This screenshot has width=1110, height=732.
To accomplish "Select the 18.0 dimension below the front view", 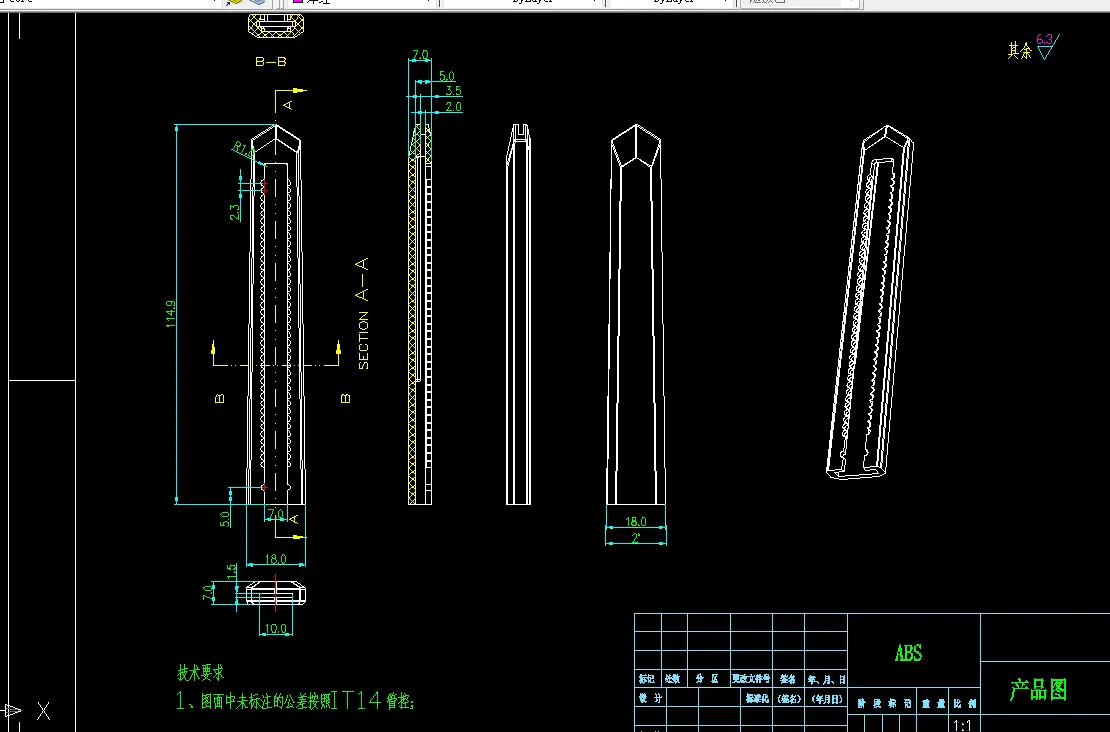I will point(275,559).
